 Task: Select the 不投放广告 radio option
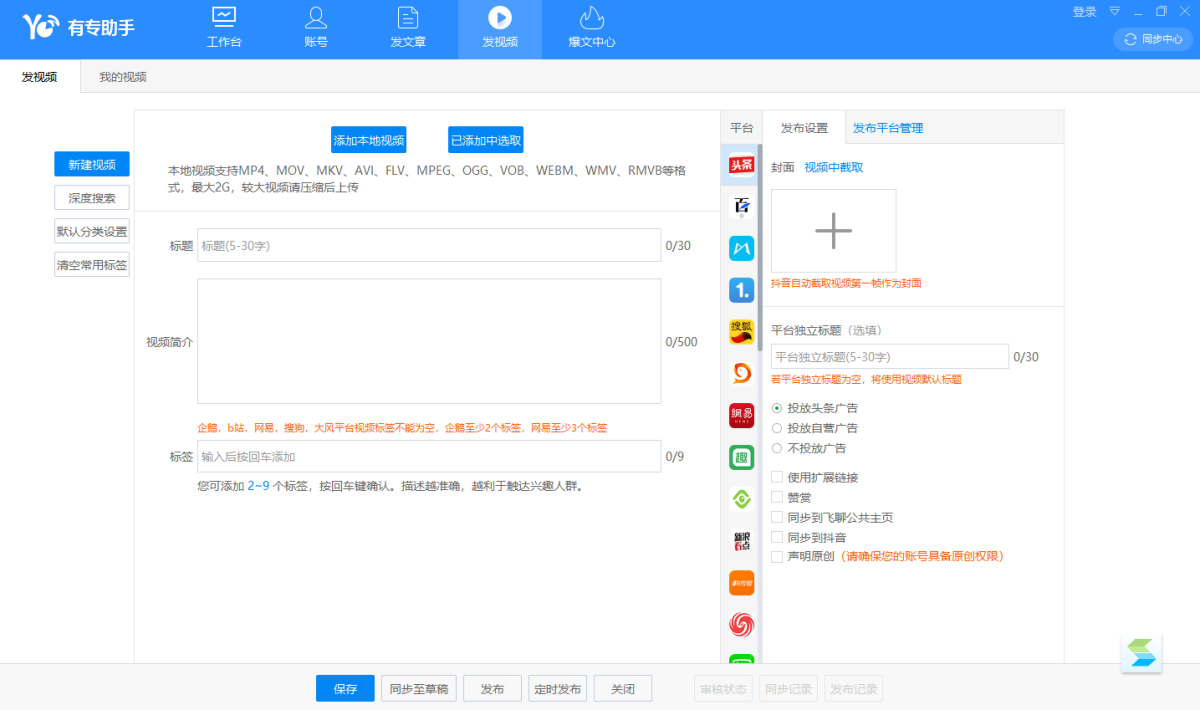click(777, 448)
